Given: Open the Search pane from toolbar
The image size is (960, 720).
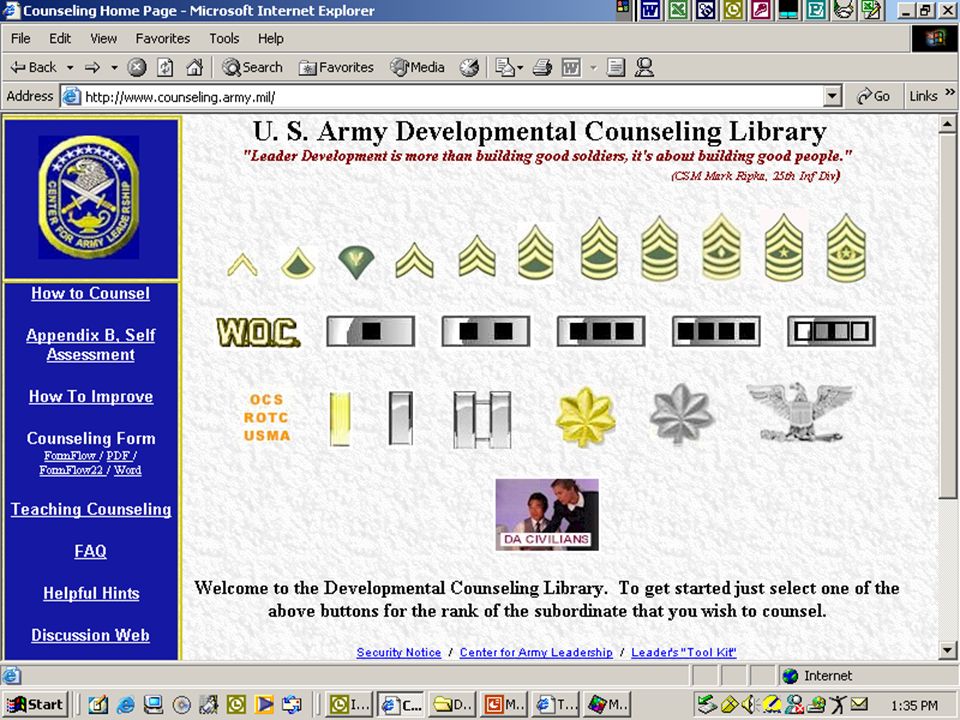Looking at the screenshot, I should [252, 67].
